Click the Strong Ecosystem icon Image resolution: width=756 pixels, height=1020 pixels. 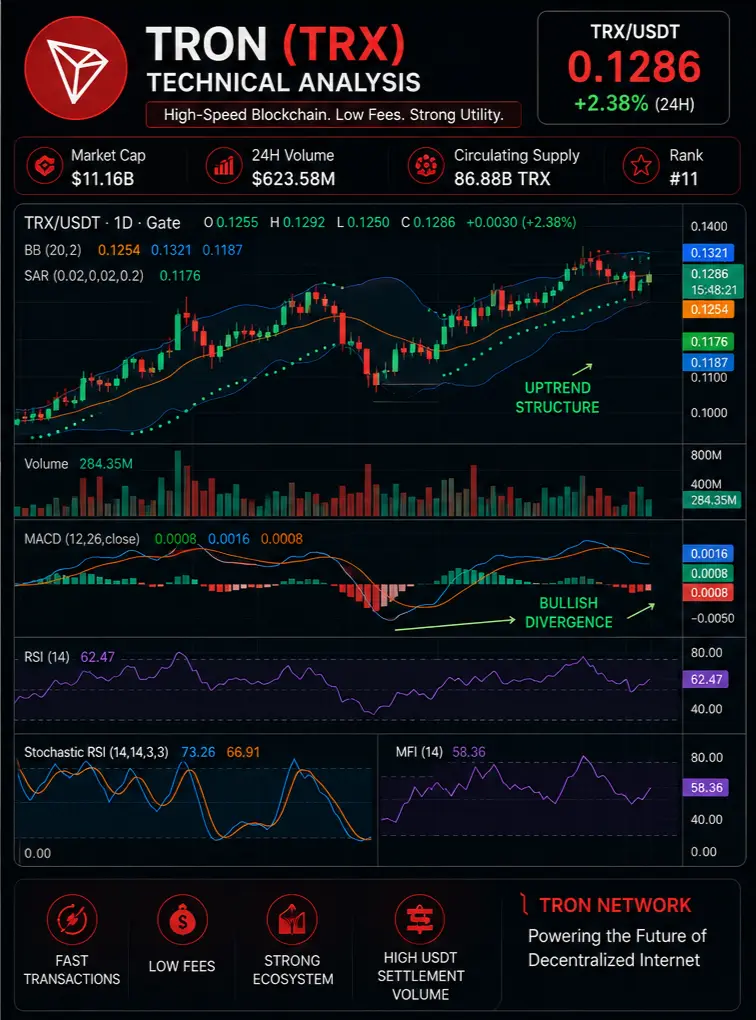click(292, 919)
